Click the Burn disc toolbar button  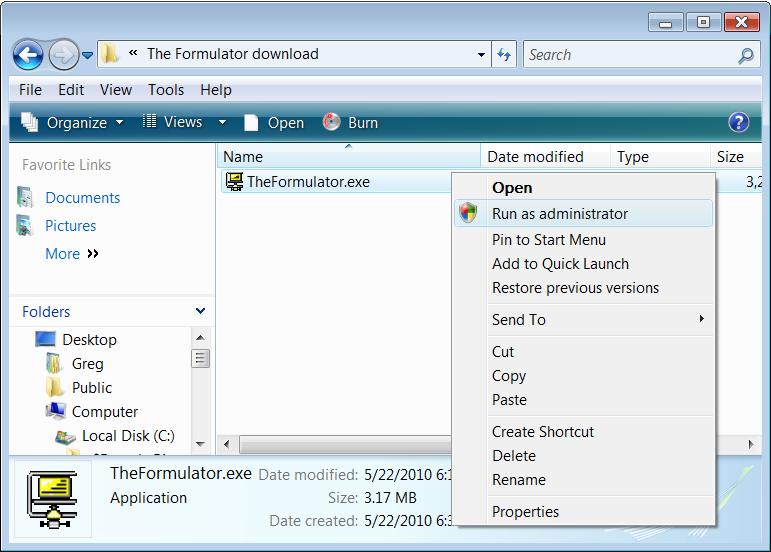351,122
